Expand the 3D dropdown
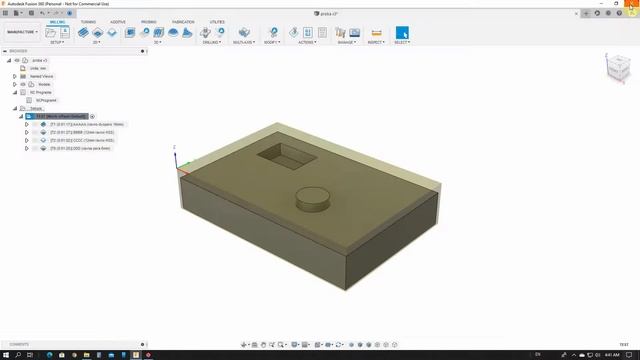The height and width of the screenshot is (360, 640). pos(158,42)
